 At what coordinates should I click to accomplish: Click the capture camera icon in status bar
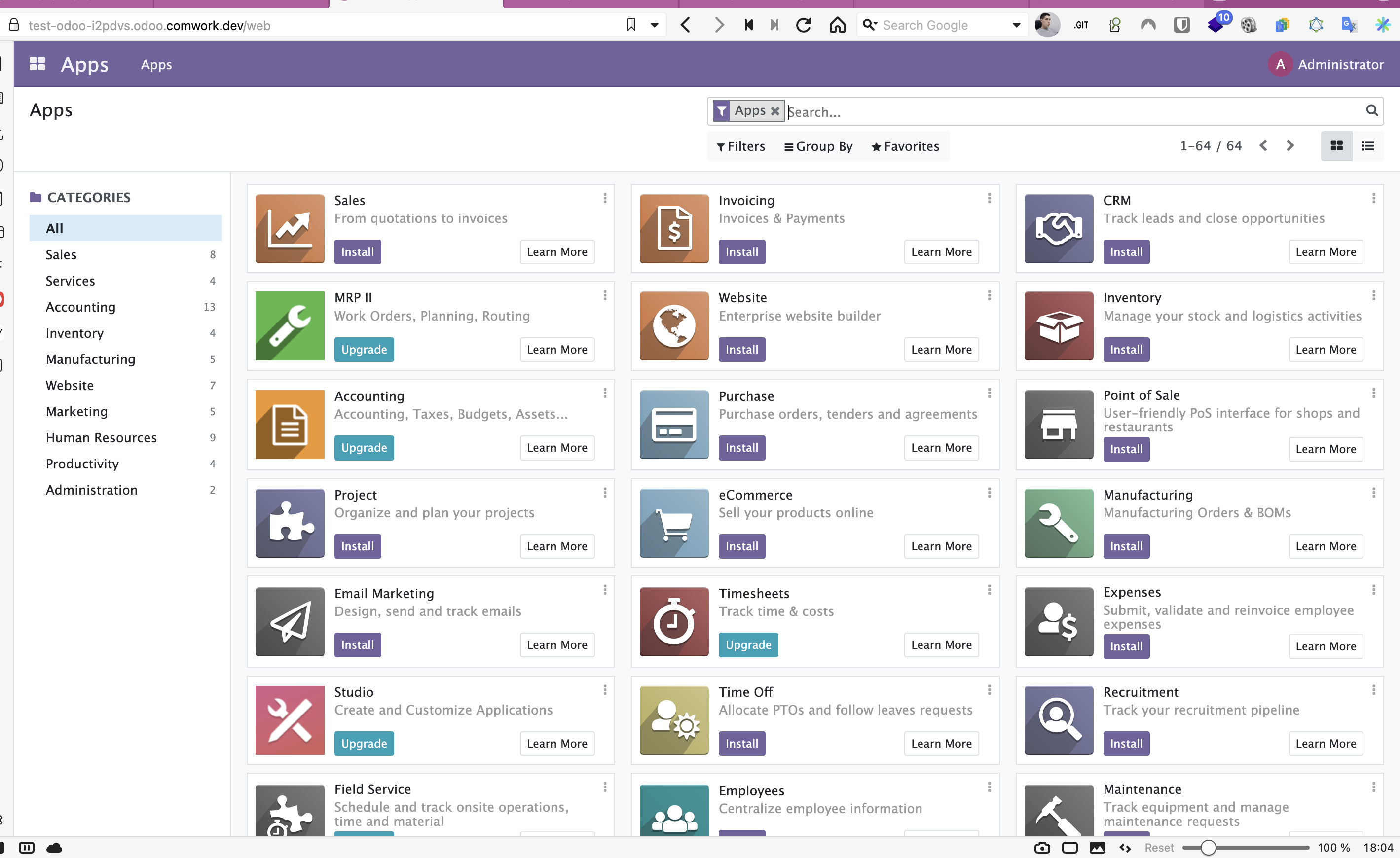(1041, 848)
